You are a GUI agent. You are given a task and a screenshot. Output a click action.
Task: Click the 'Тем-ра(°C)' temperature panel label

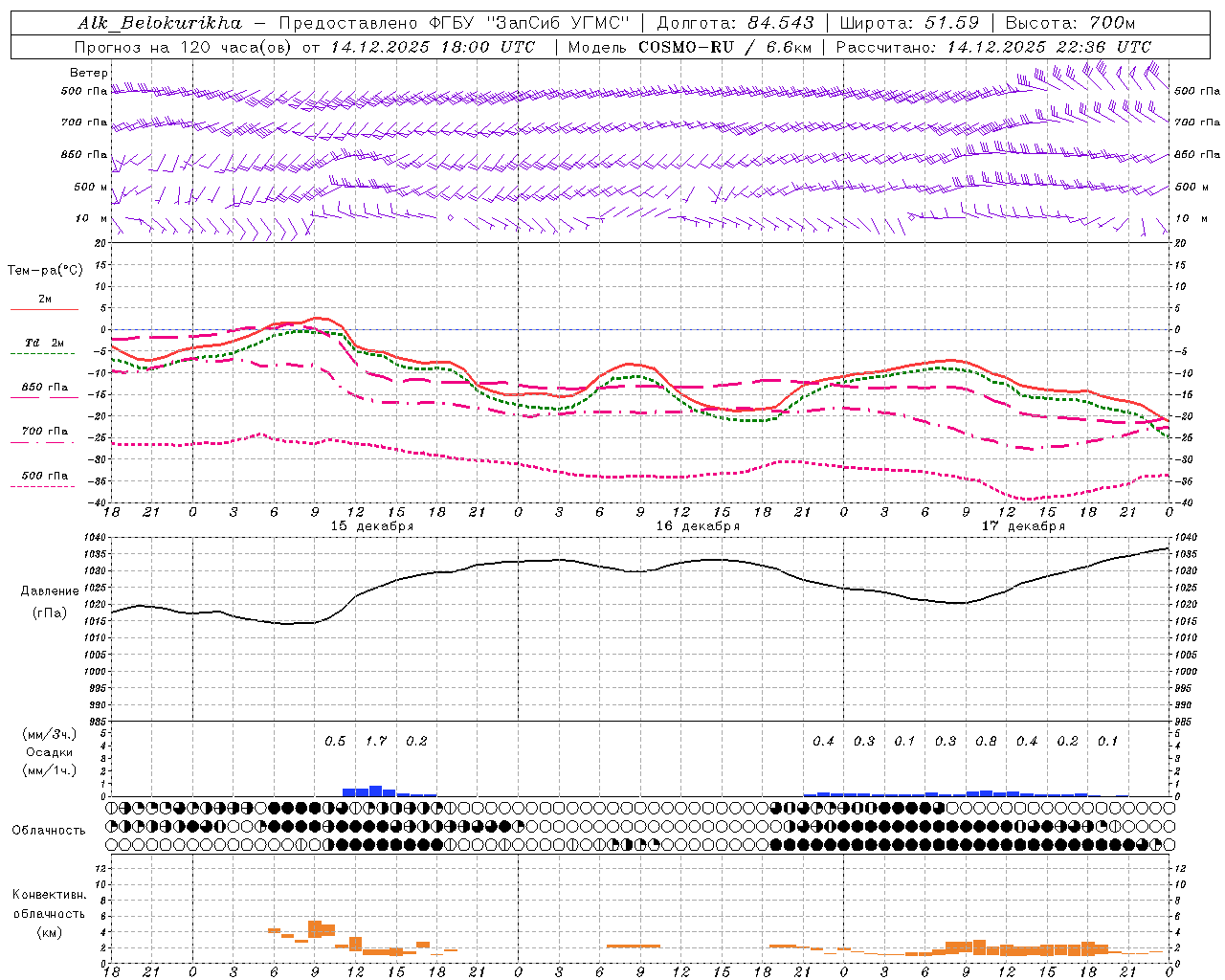click(x=45, y=271)
